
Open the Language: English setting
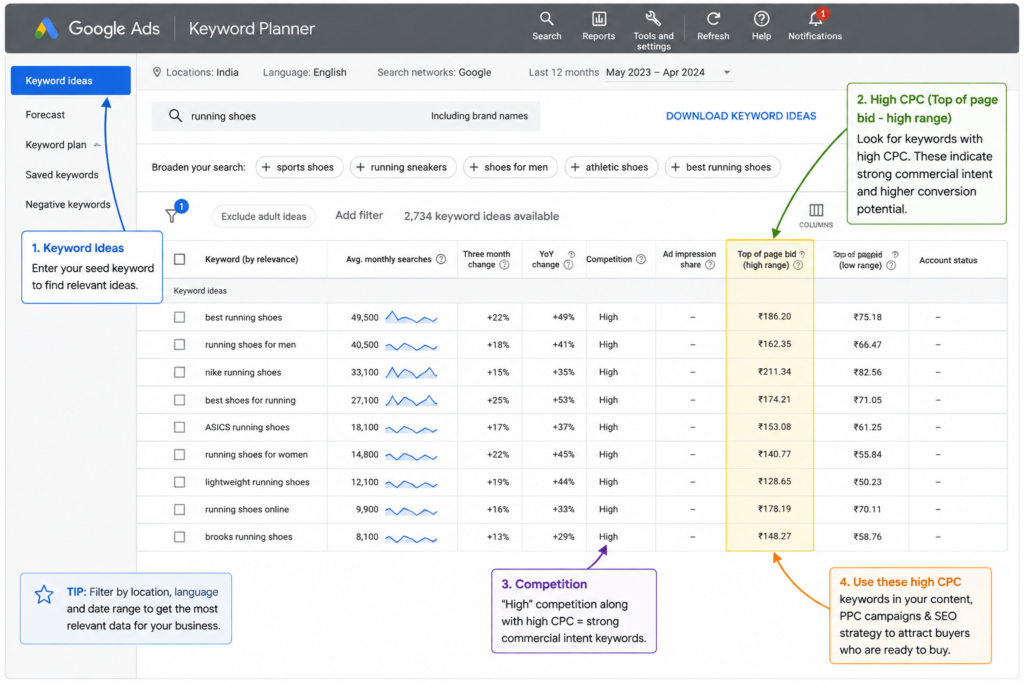[x=304, y=72]
